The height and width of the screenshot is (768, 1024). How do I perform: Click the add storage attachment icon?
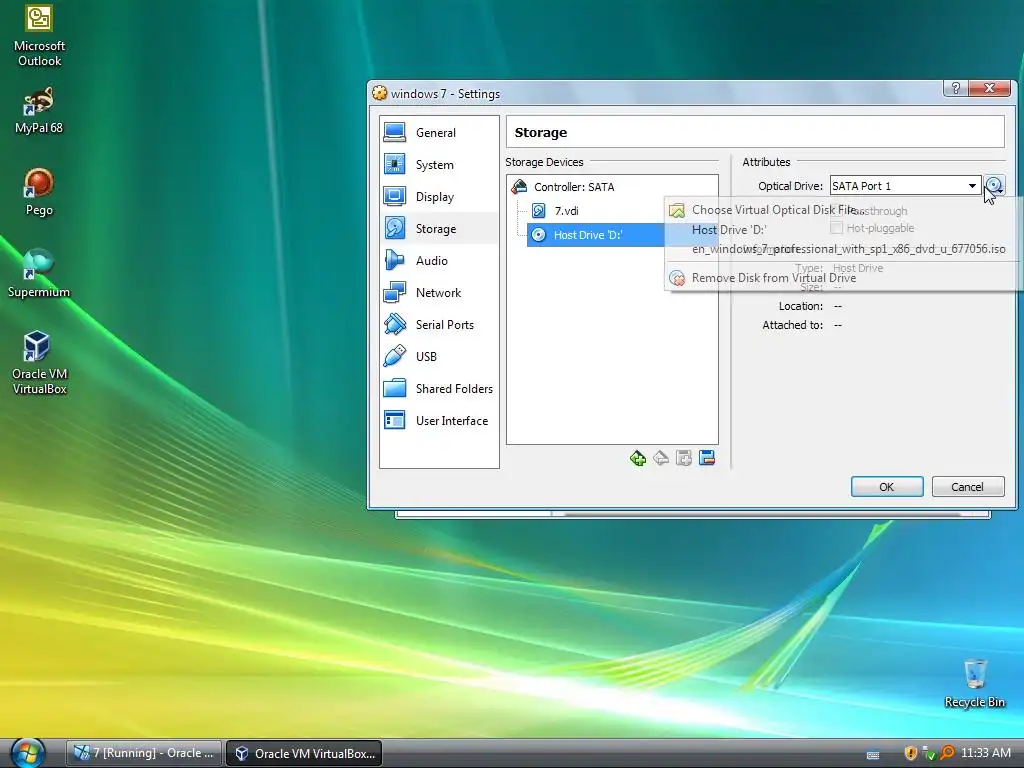pyautogui.click(x=684, y=458)
